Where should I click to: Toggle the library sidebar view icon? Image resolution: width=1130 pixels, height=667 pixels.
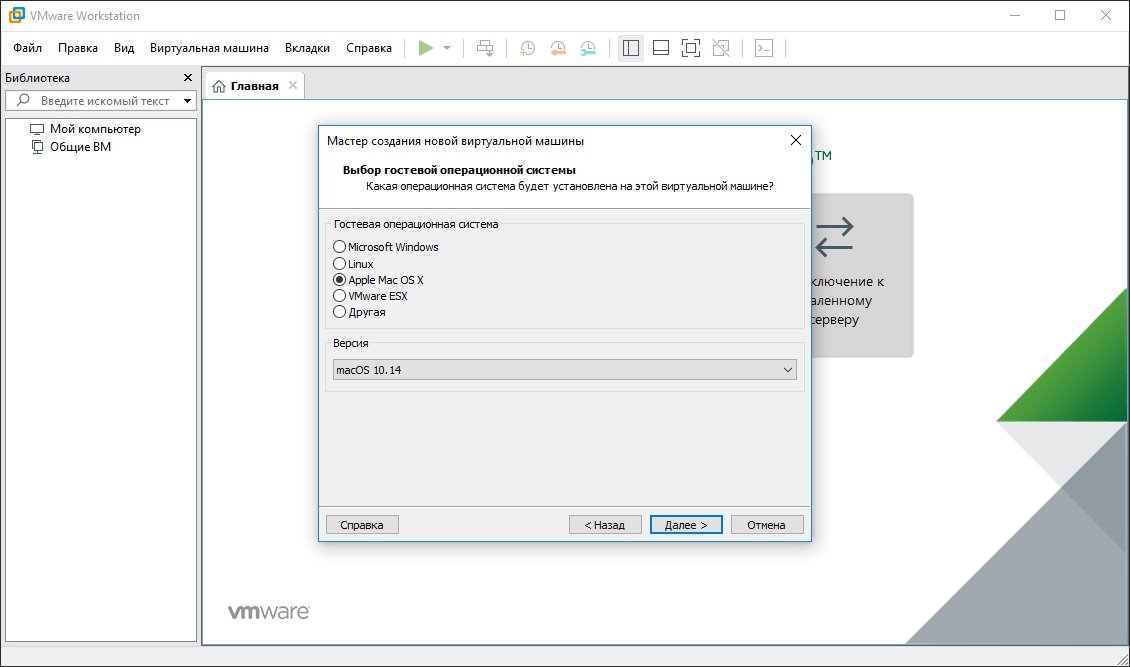[x=630, y=48]
